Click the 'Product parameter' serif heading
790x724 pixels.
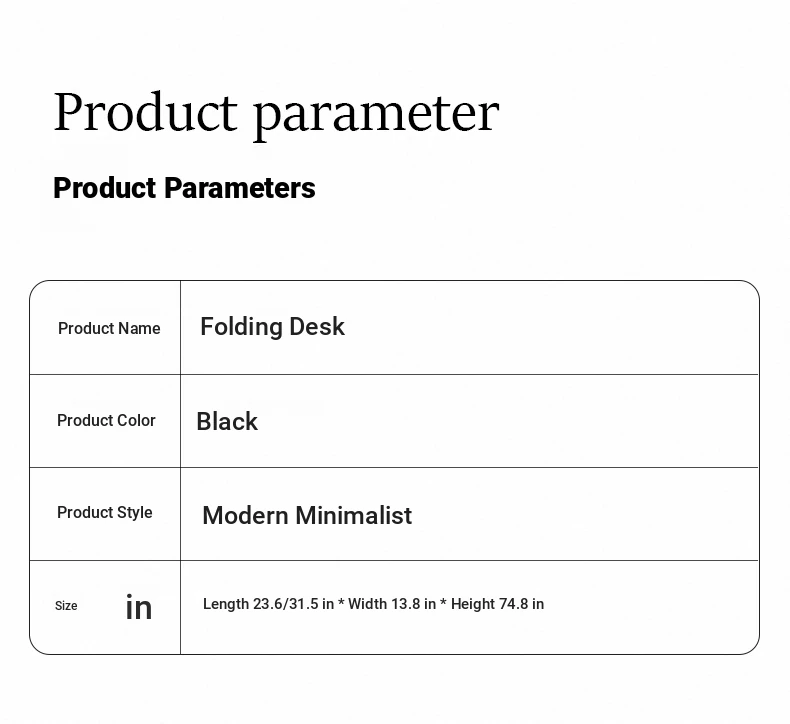pos(276,113)
